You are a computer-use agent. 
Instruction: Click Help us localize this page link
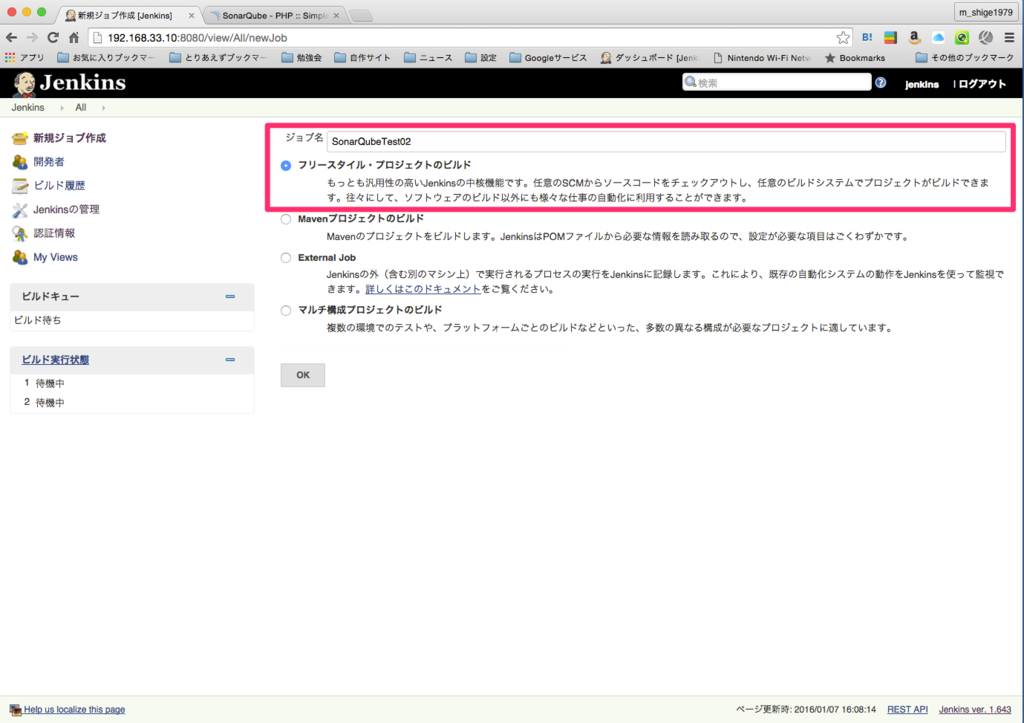pos(74,709)
